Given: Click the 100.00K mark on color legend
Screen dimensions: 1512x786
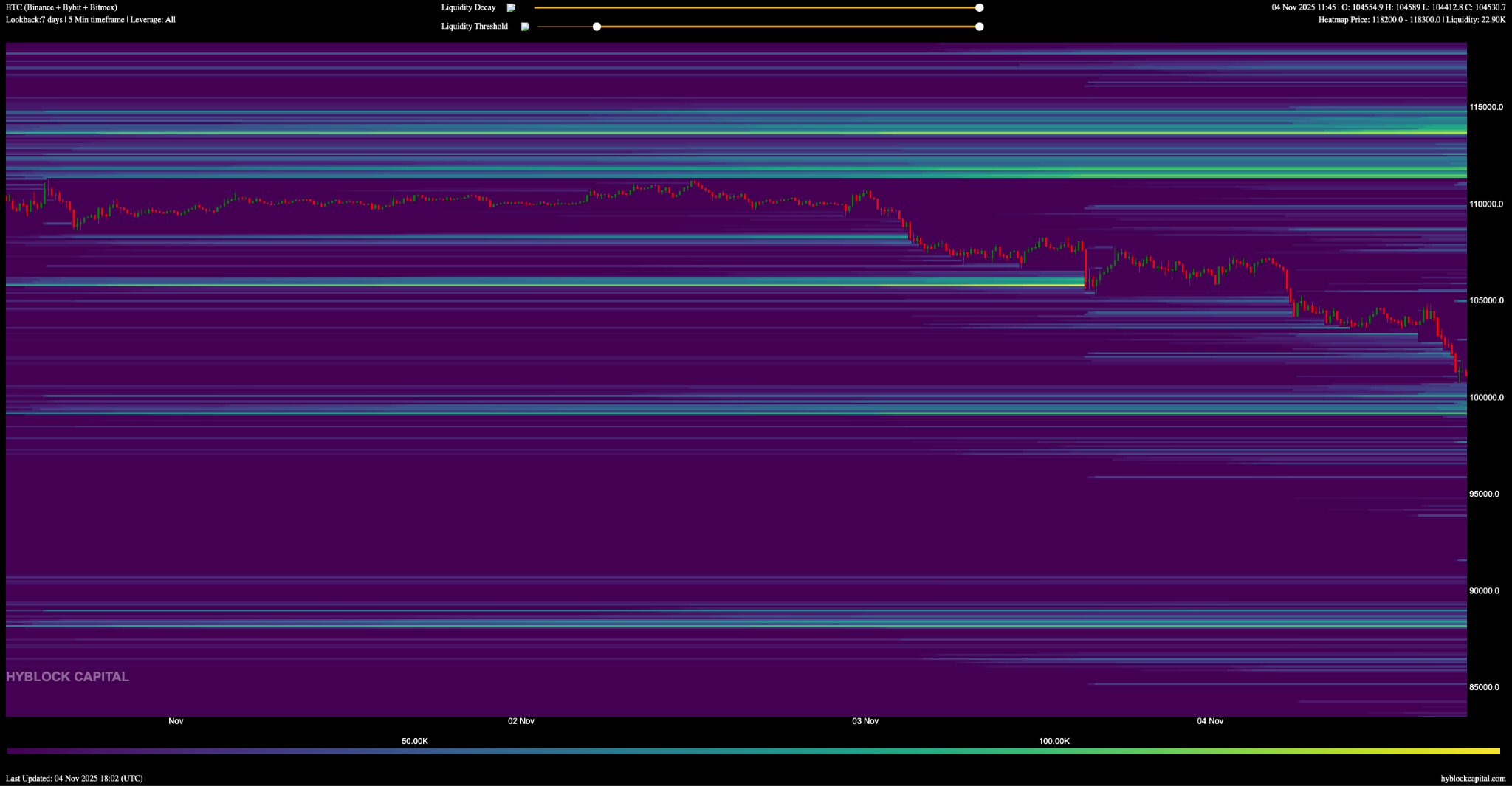Looking at the screenshot, I should [x=1054, y=741].
